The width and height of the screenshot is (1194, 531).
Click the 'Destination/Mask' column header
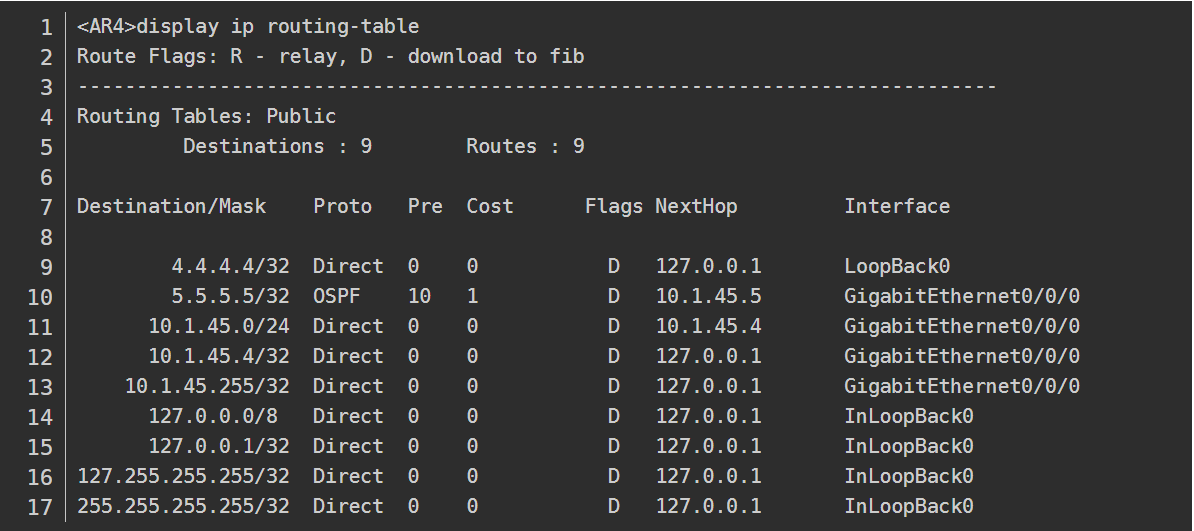171,206
